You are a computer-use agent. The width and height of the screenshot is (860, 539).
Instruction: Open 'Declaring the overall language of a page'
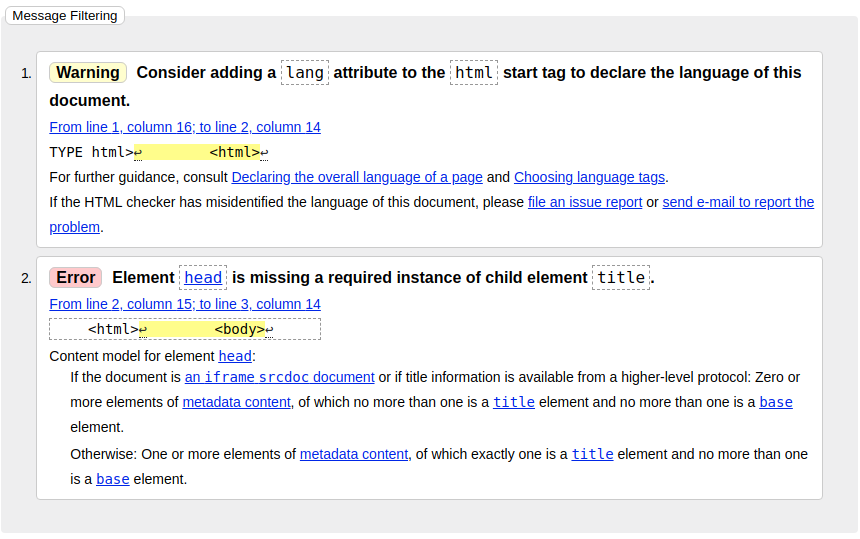(357, 177)
